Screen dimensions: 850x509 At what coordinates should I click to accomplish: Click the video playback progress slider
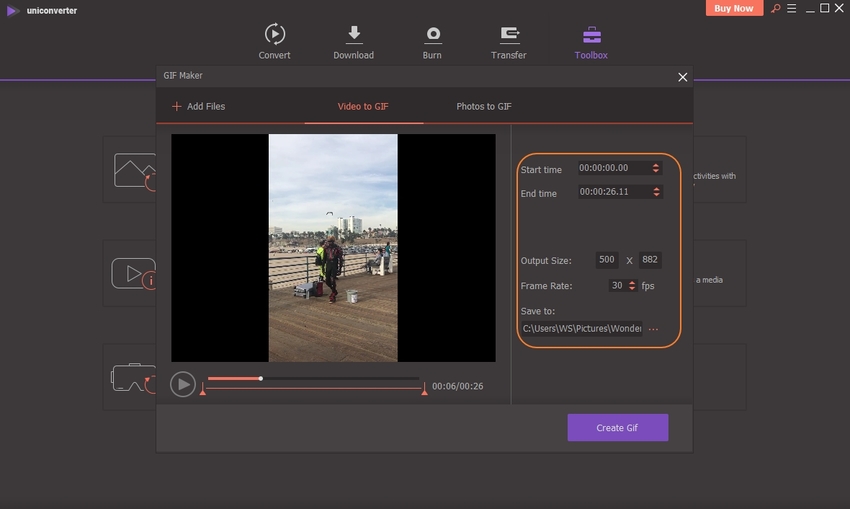[x=313, y=379]
